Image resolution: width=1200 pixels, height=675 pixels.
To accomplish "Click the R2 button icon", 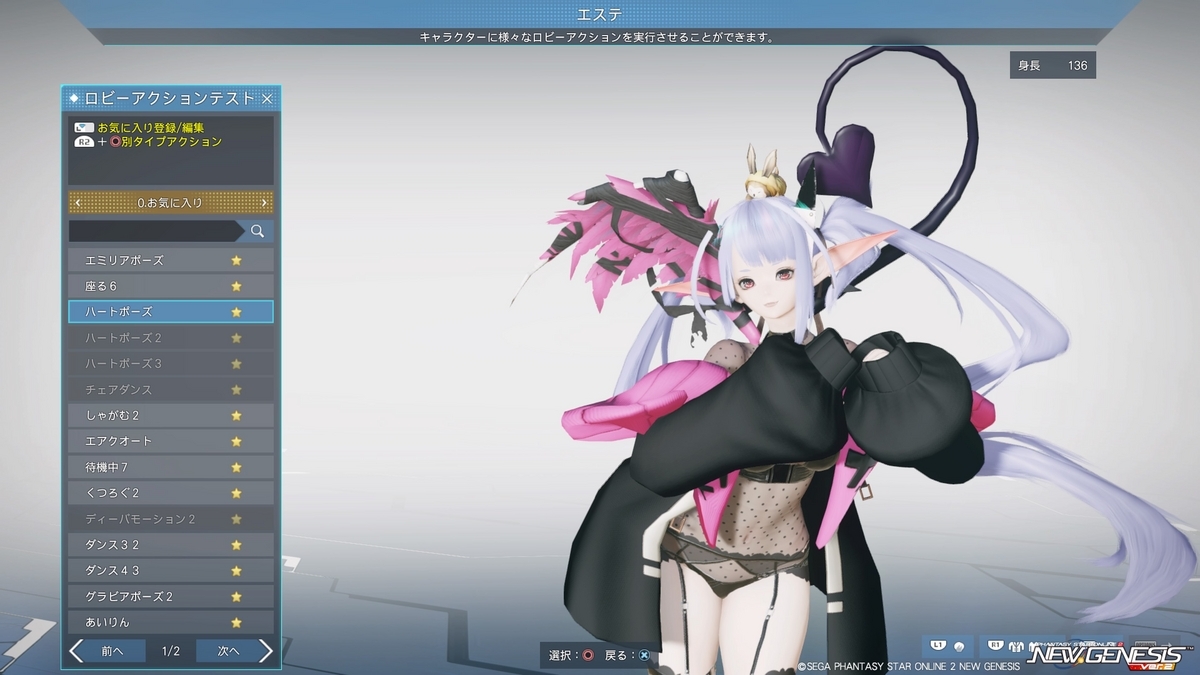I will [x=84, y=142].
